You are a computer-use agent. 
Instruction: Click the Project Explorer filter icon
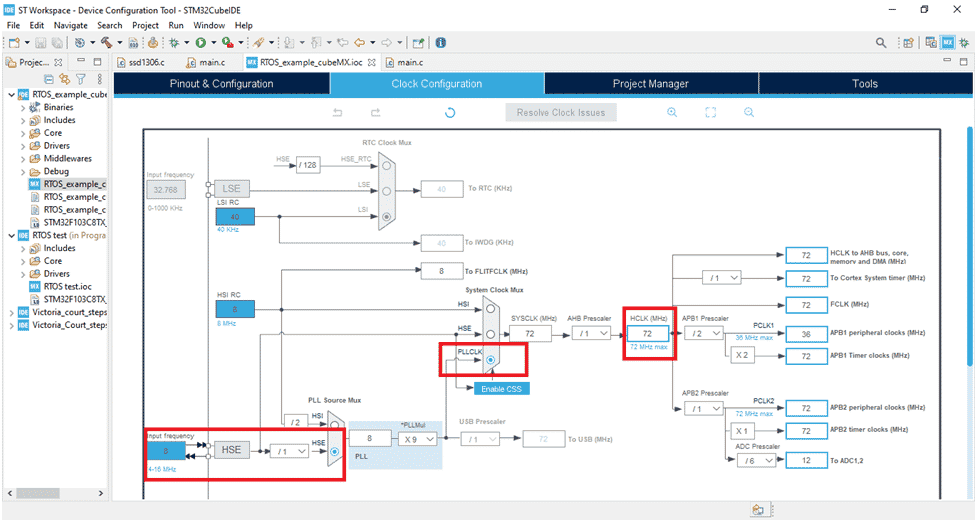point(81,79)
